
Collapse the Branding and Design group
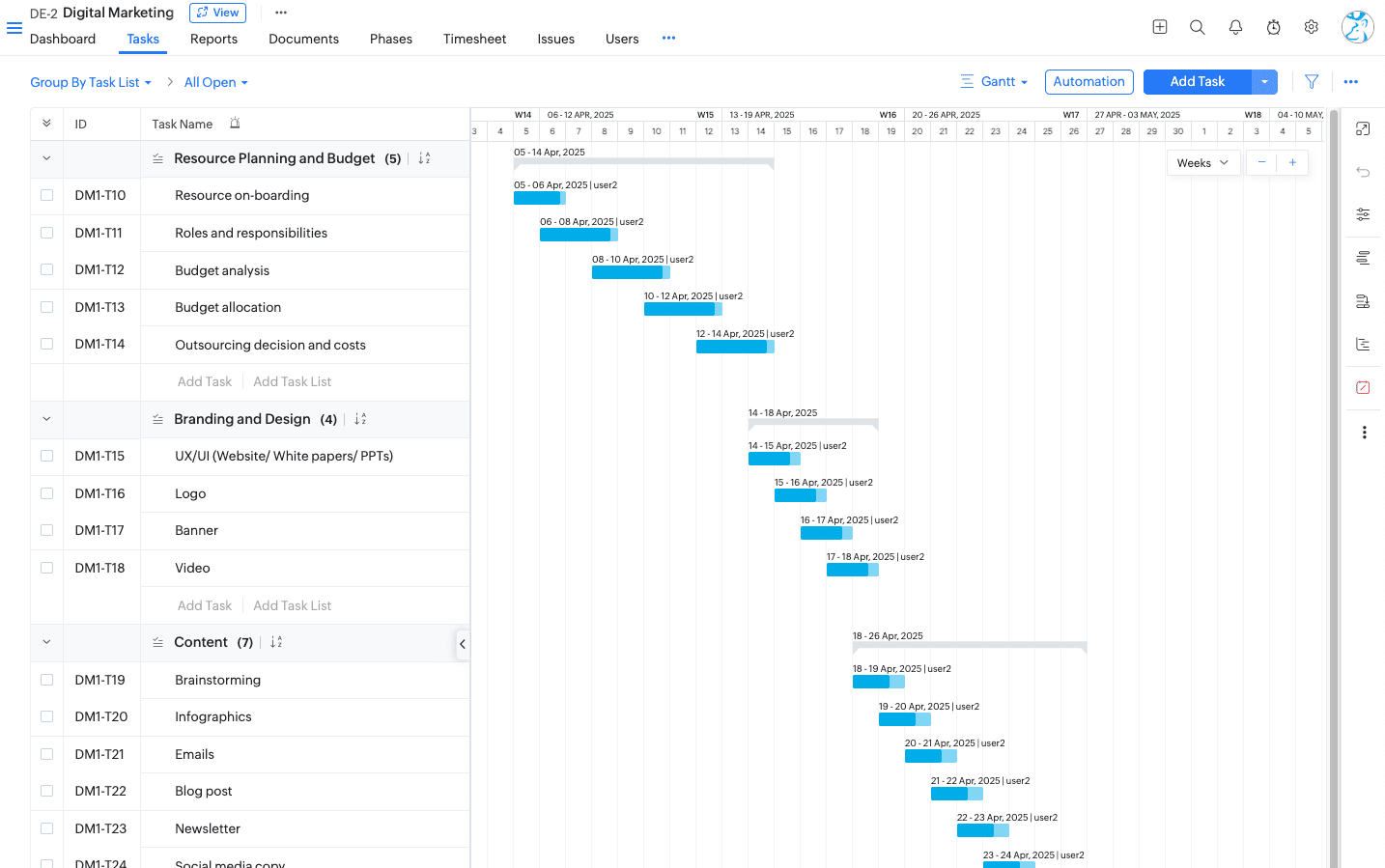coord(46,419)
